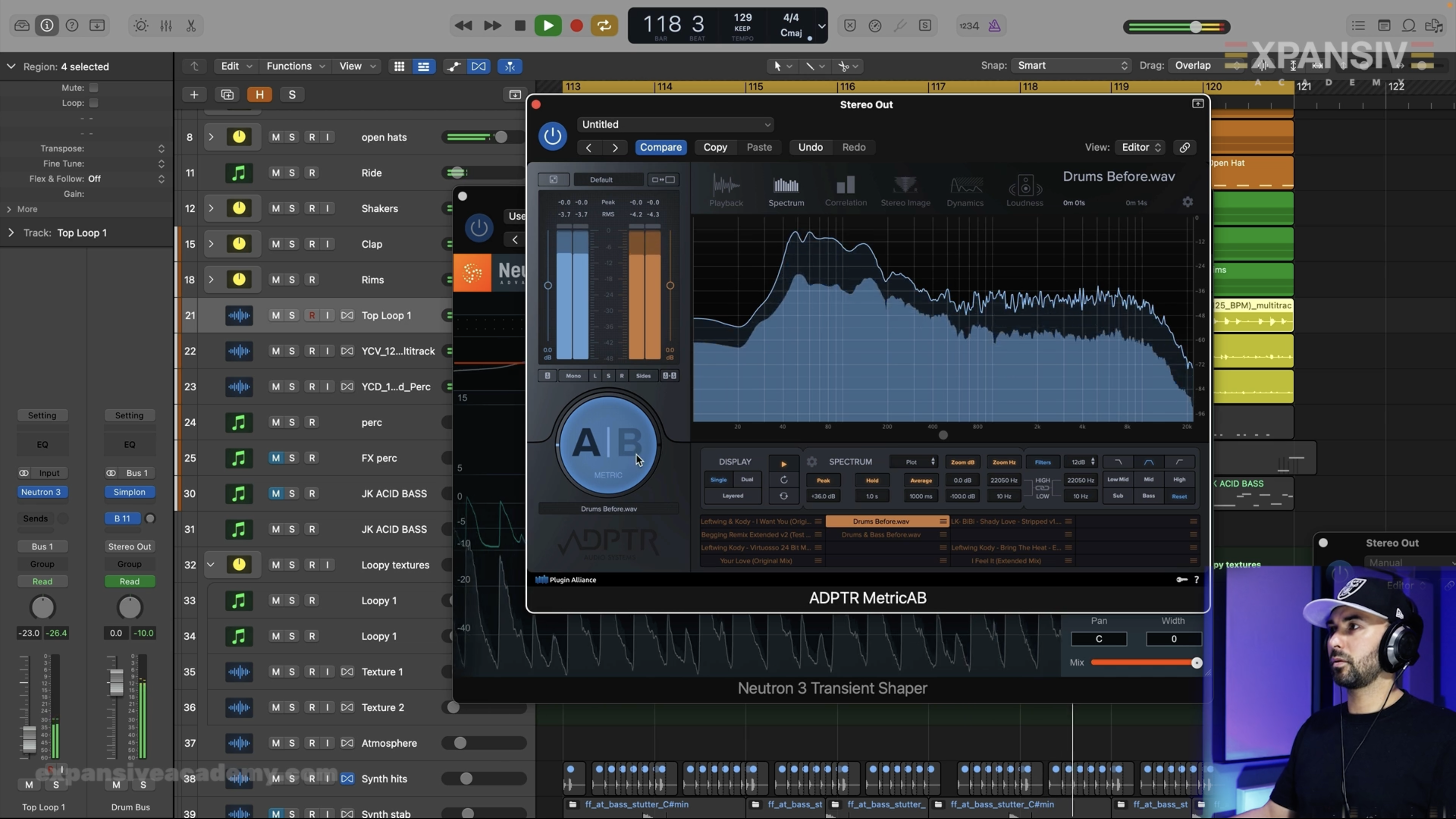This screenshot has width=1456, height=819.
Task: Open the Smart Controls dial button
Action: (x=141, y=25)
